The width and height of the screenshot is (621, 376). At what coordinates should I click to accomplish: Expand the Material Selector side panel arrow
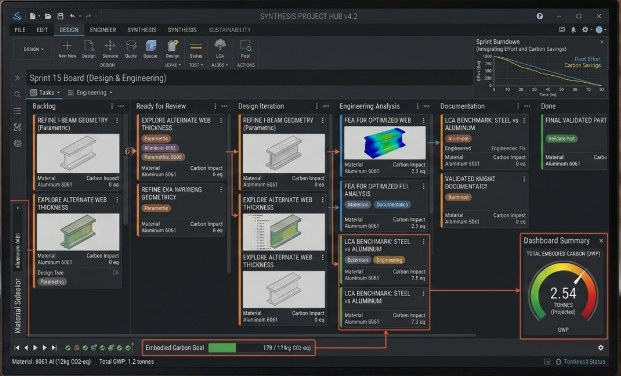[17, 208]
